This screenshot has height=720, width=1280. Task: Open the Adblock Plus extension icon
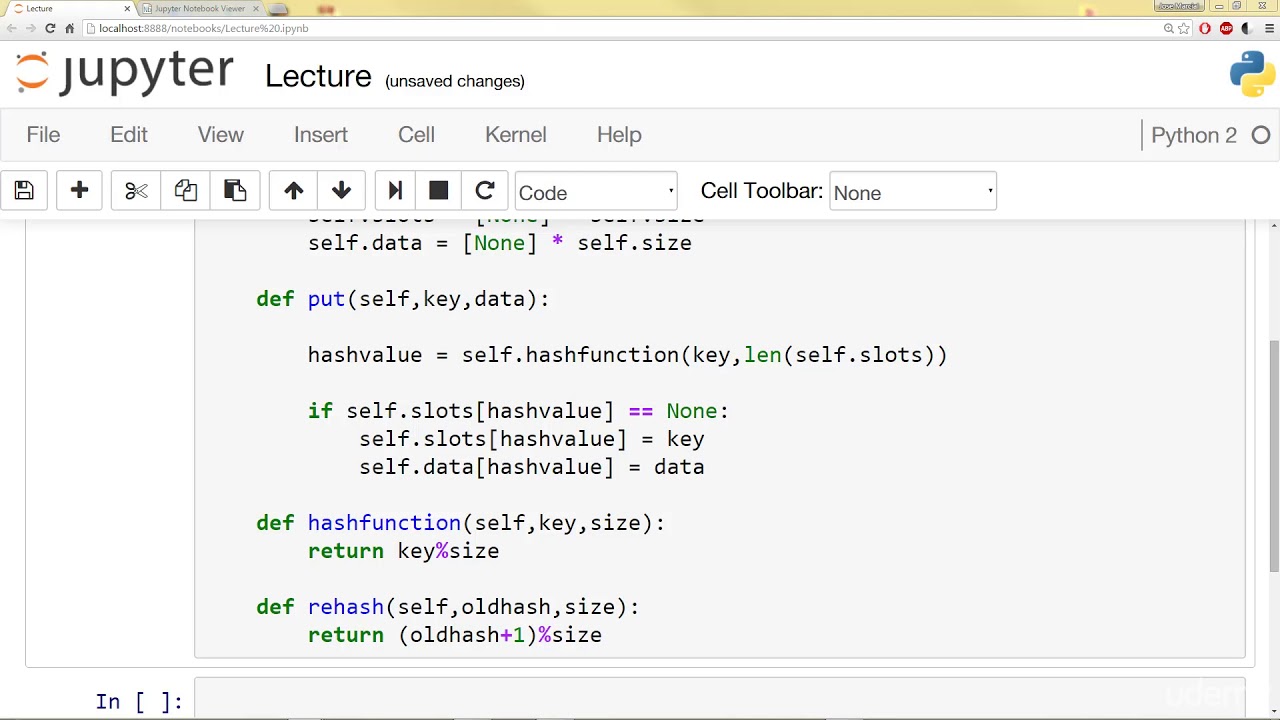(x=1226, y=28)
